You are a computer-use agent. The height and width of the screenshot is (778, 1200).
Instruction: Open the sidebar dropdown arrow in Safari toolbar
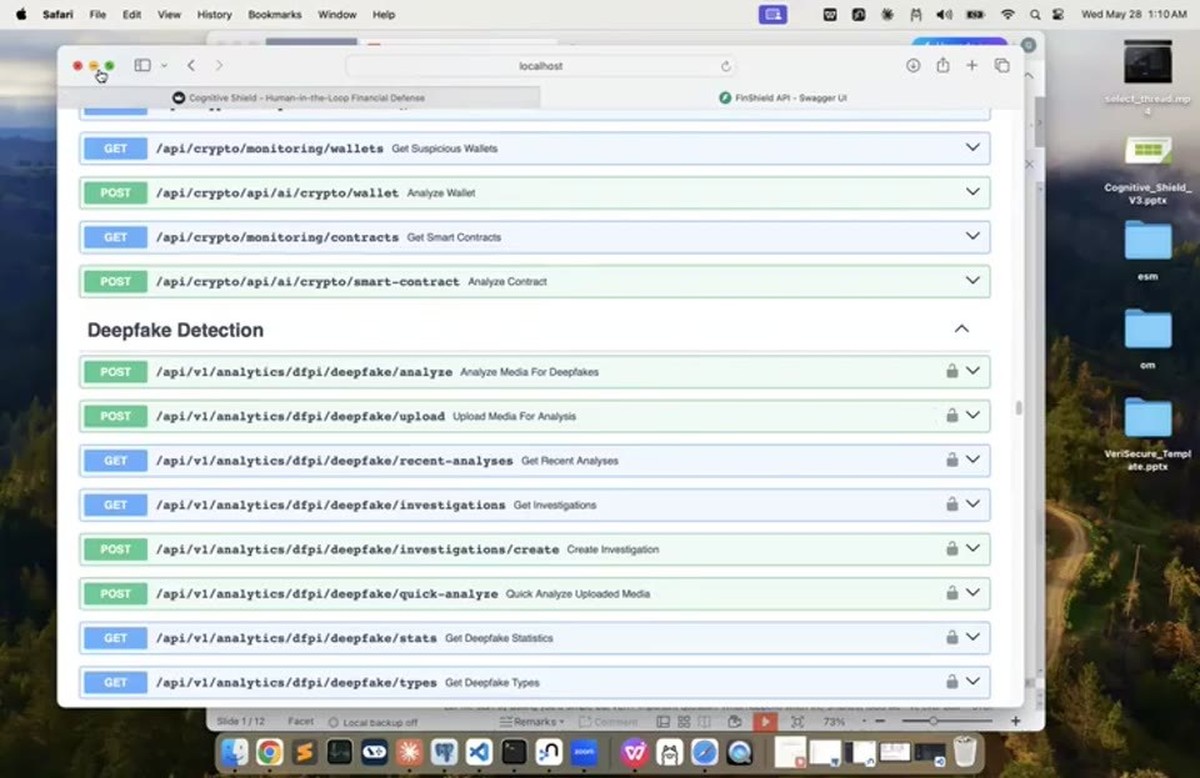click(164, 66)
